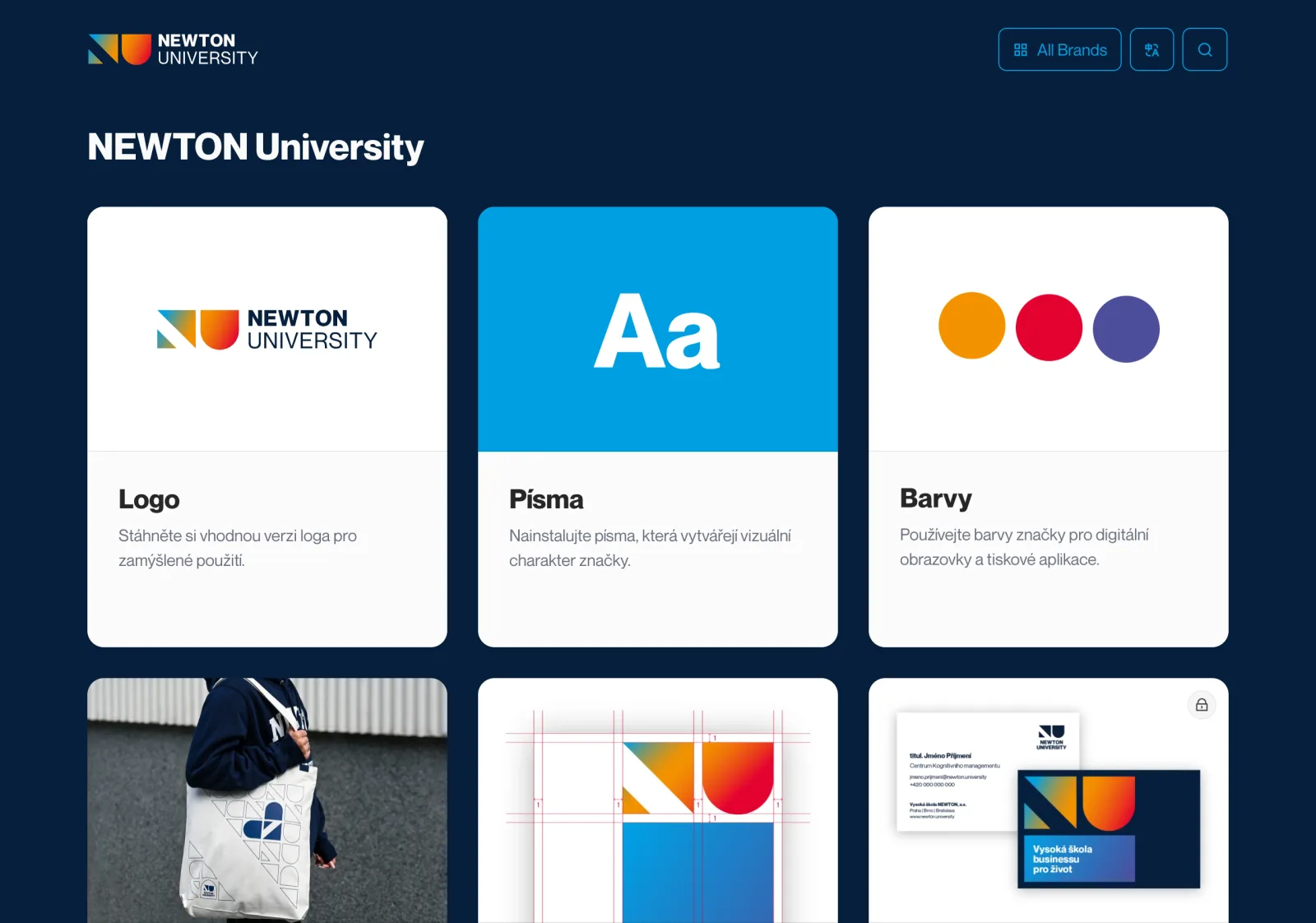This screenshot has height=923, width=1316.
Task: Open the Písma card title
Action: [546, 499]
